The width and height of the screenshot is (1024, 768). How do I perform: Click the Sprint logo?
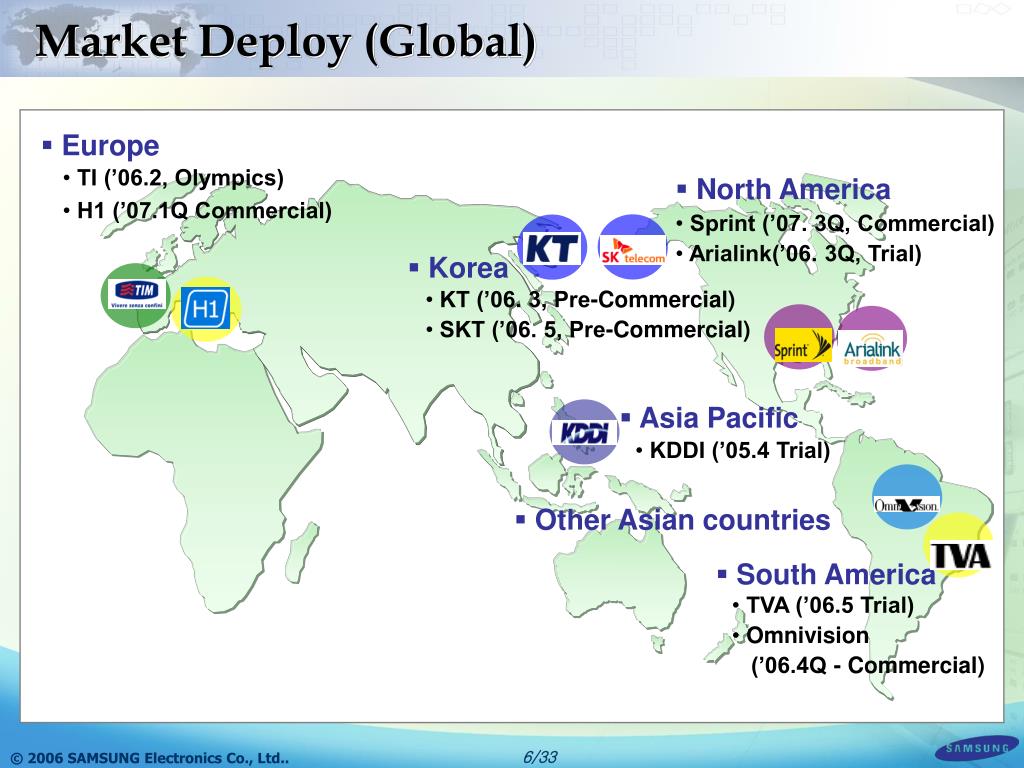pyautogui.click(x=799, y=338)
